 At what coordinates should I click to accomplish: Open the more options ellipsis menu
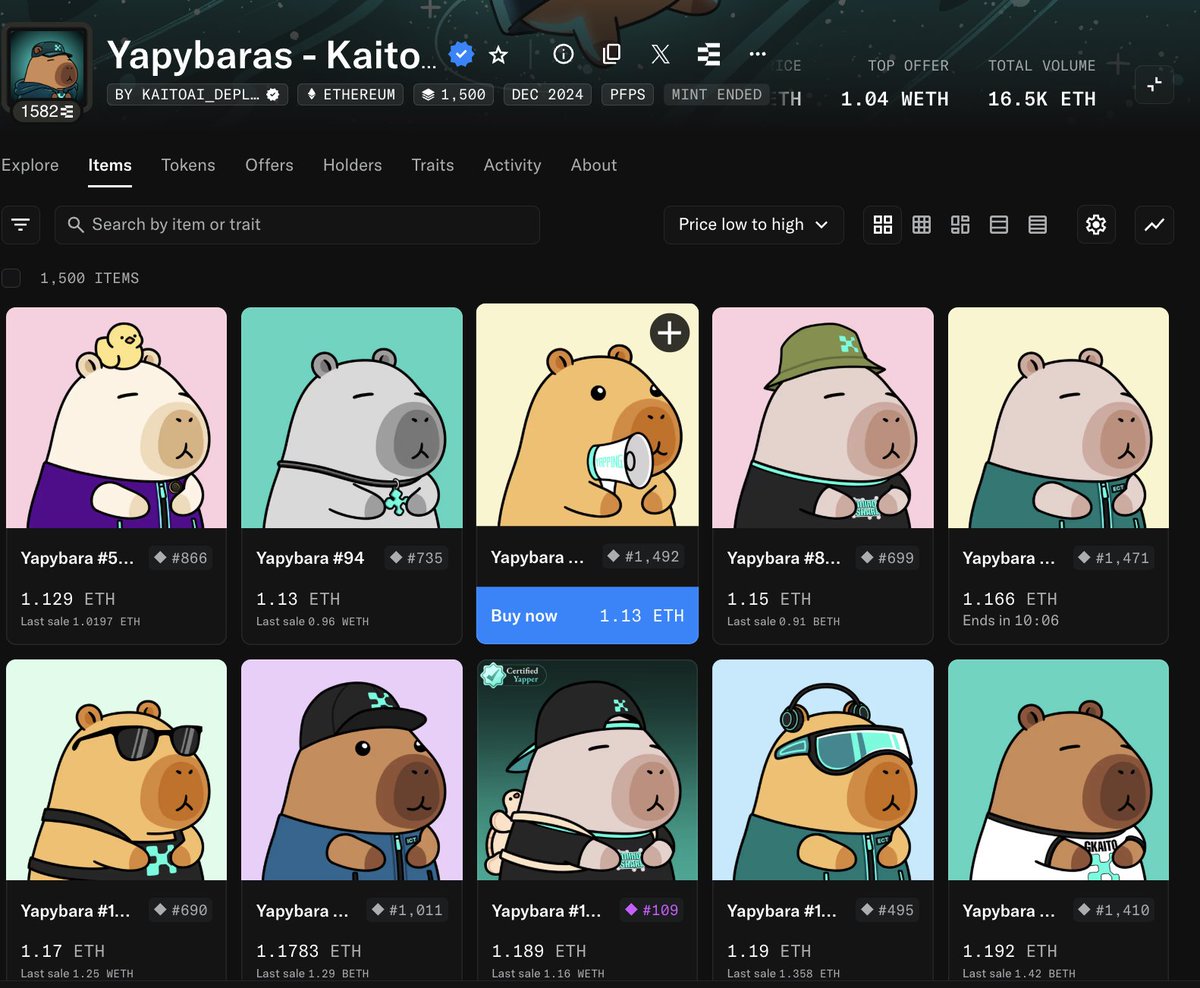(757, 54)
